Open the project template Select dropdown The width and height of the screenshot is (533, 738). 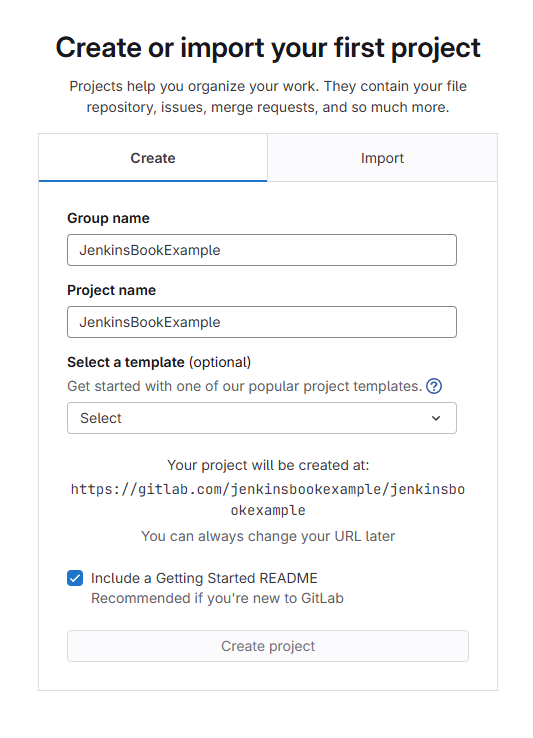tap(262, 418)
